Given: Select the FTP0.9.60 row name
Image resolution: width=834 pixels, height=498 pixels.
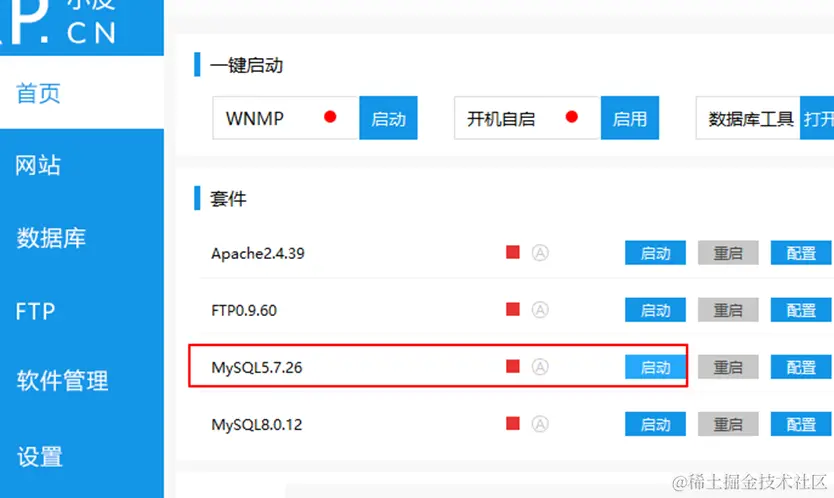Looking at the screenshot, I should [244, 310].
